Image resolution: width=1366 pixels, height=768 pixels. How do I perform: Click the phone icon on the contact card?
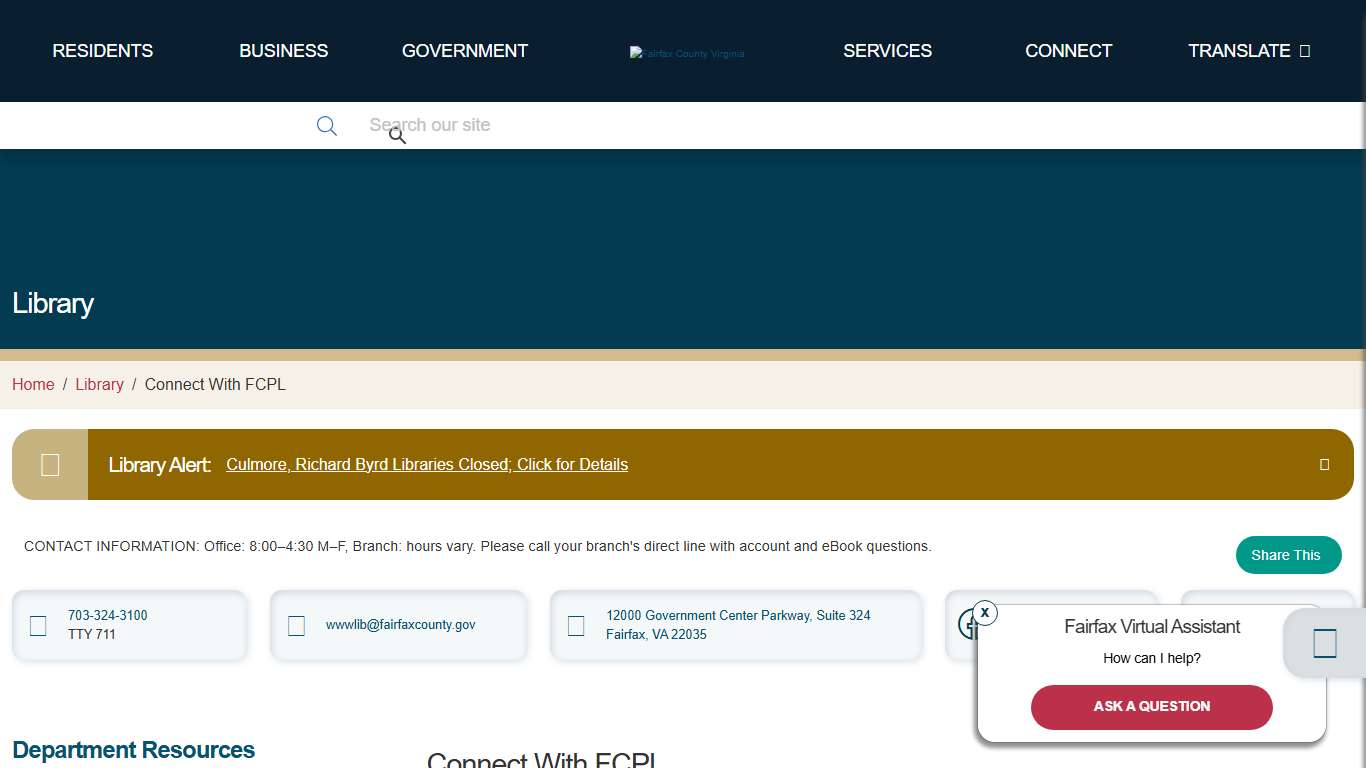pos(37,625)
